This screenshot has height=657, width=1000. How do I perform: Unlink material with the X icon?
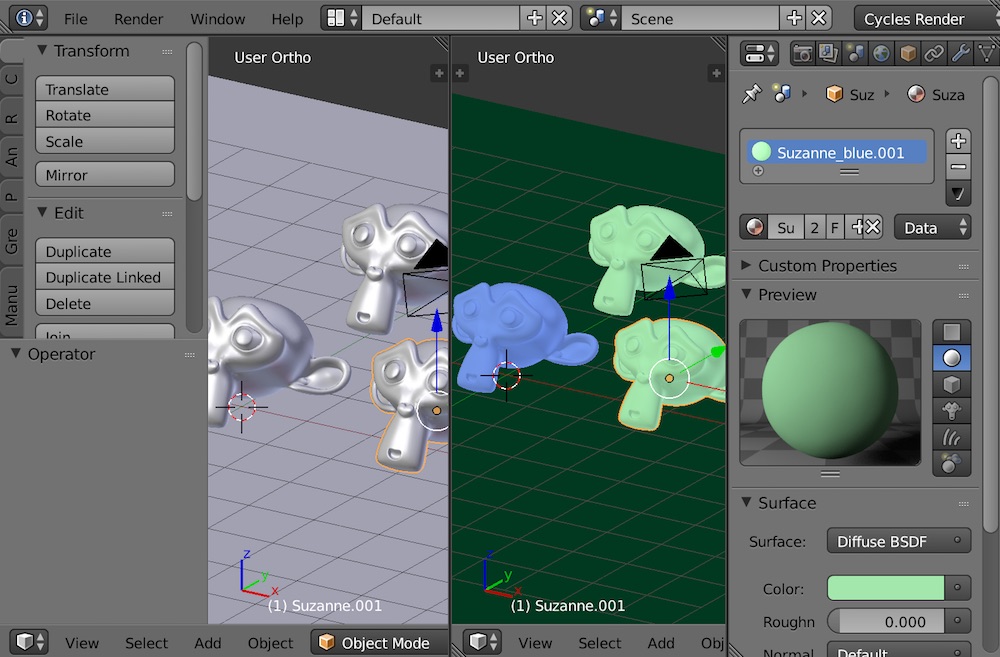pos(873,228)
